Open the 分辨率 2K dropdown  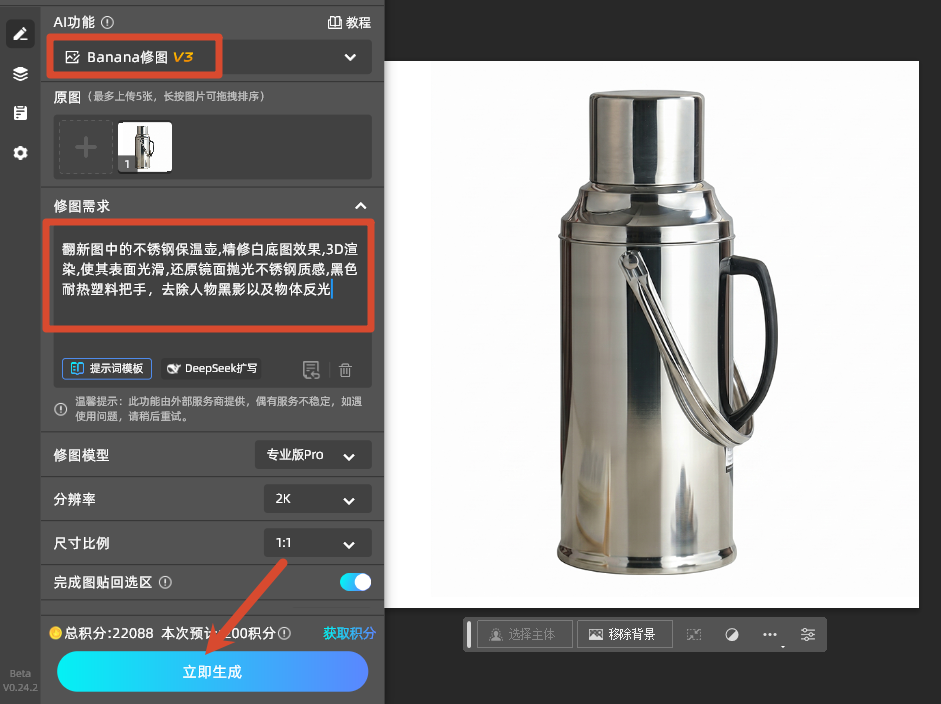pyautogui.click(x=317, y=499)
